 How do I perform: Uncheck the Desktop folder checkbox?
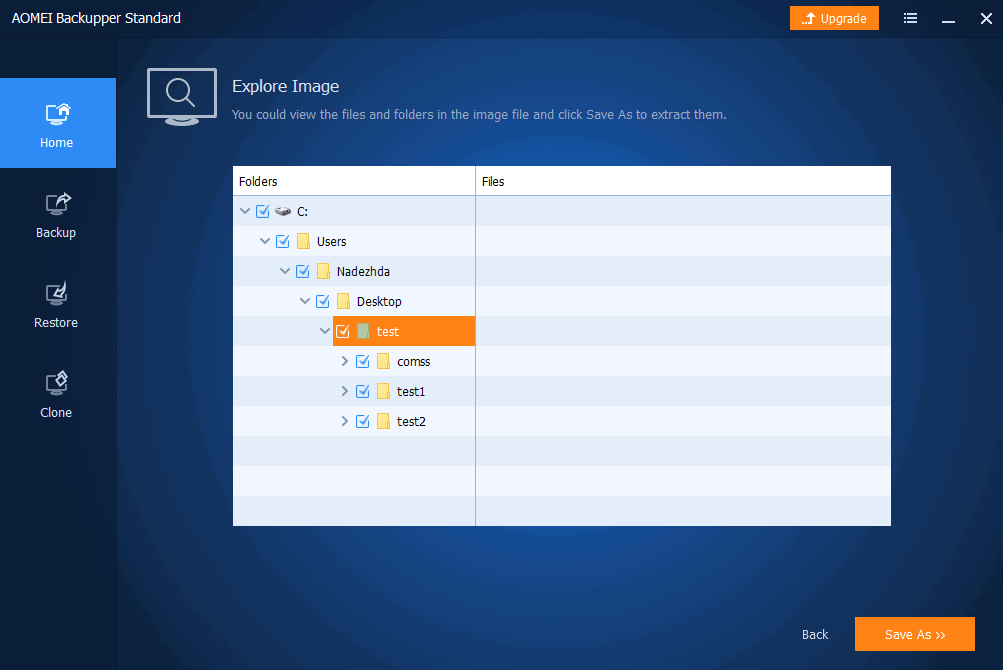click(322, 301)
